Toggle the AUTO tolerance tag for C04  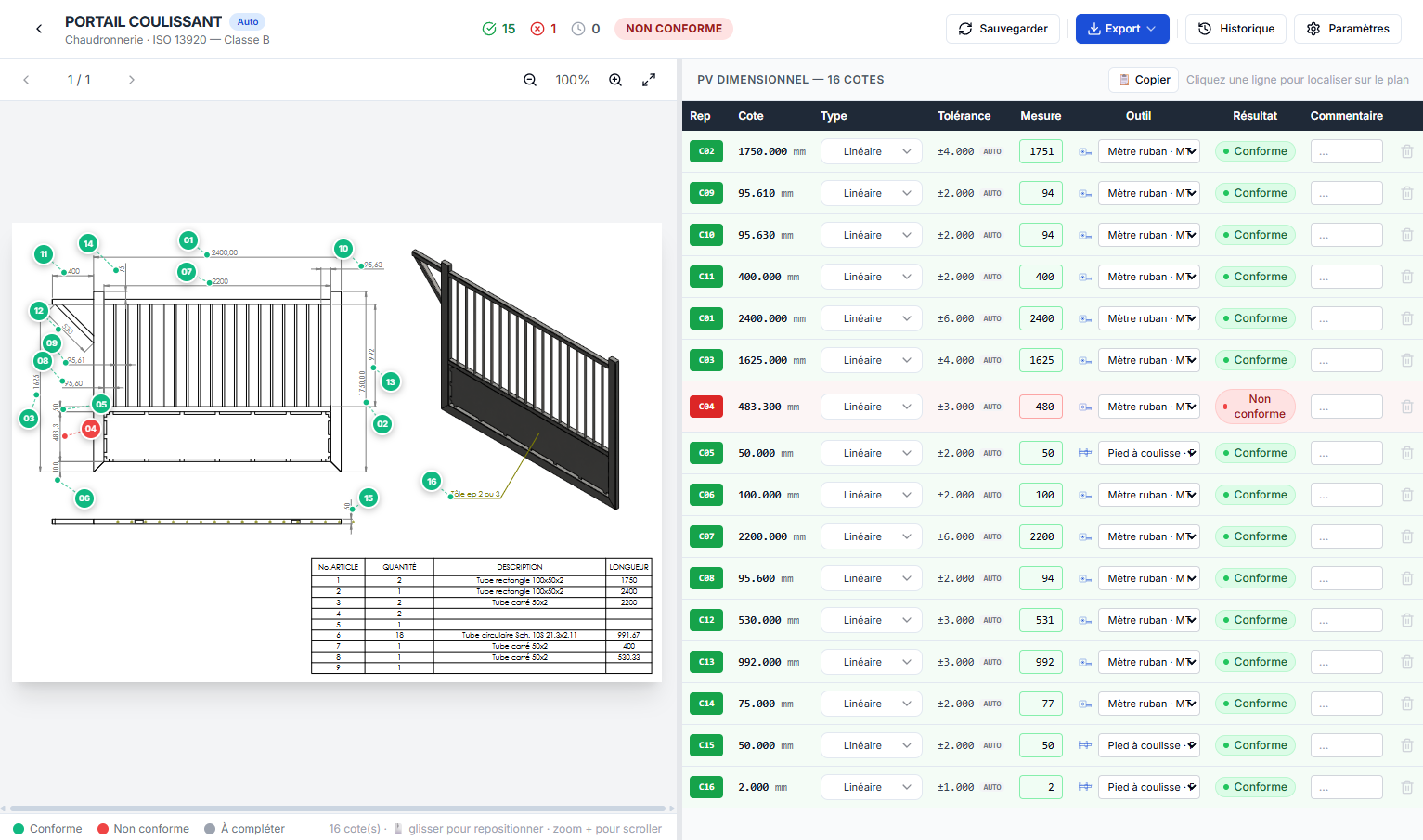[x=992, y=407]
